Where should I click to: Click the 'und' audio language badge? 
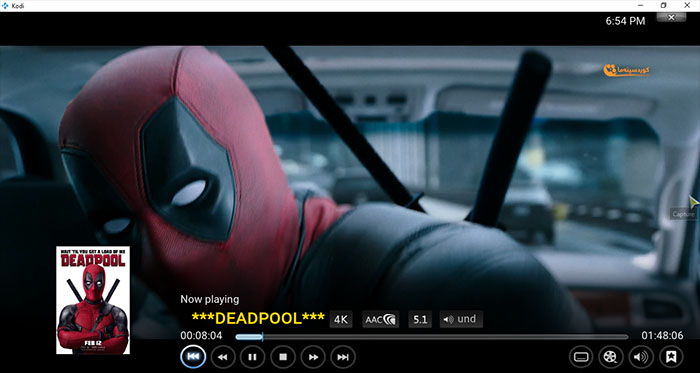pyautogui.click(x=461, y=319)
